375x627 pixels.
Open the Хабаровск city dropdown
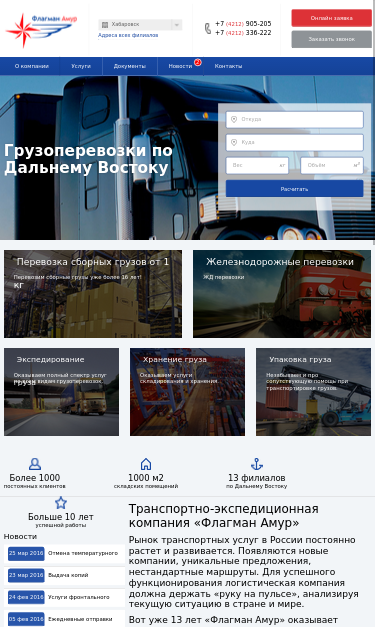coord(140,25)
